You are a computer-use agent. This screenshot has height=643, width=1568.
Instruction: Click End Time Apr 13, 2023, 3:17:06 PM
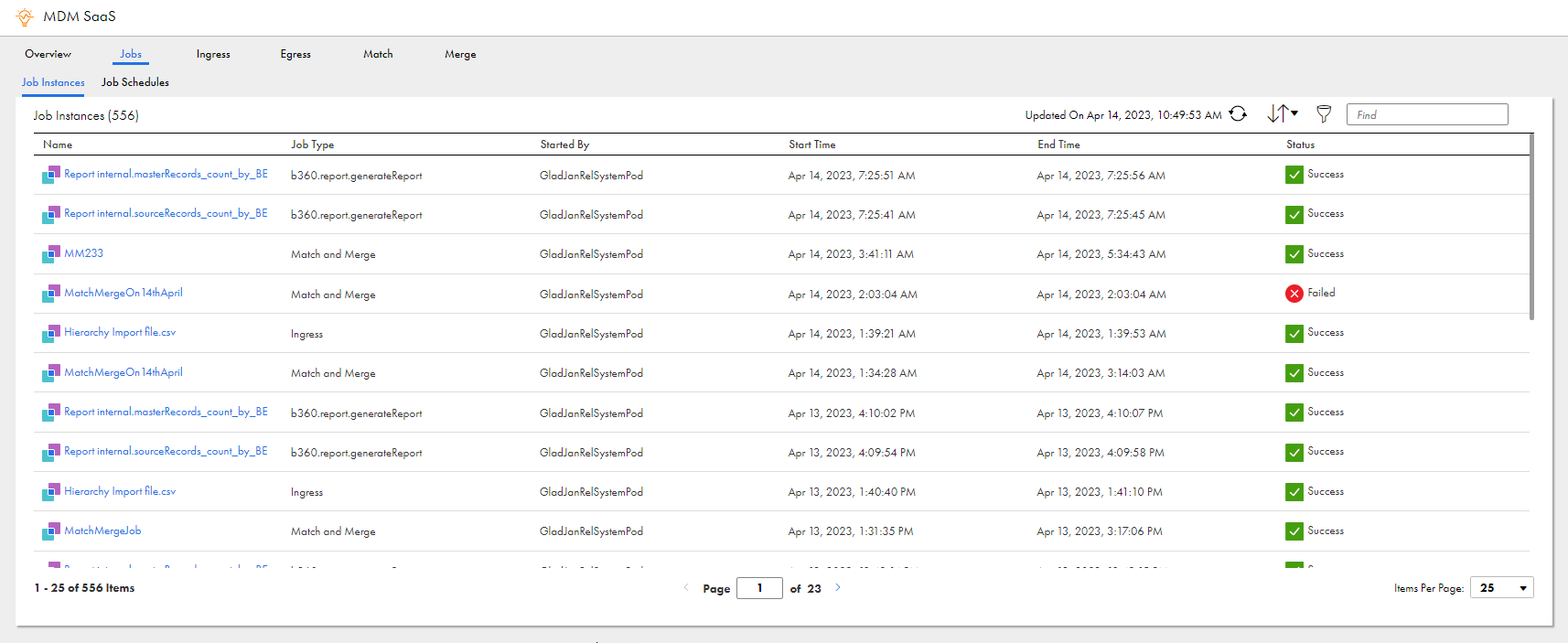pyautogui.click(x=1100, y=531)
